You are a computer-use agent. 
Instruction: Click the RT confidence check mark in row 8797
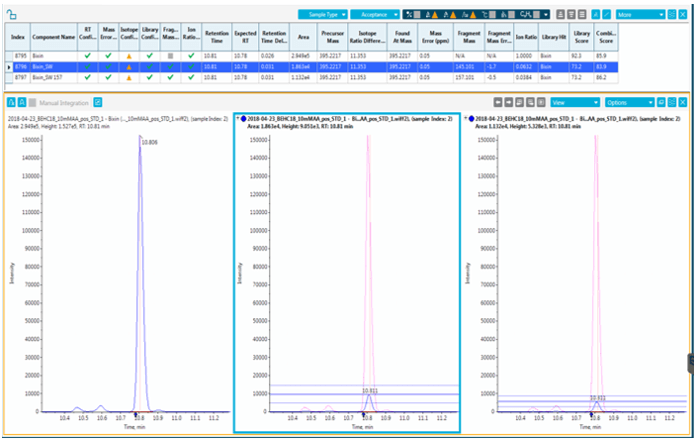pos(87,77)
